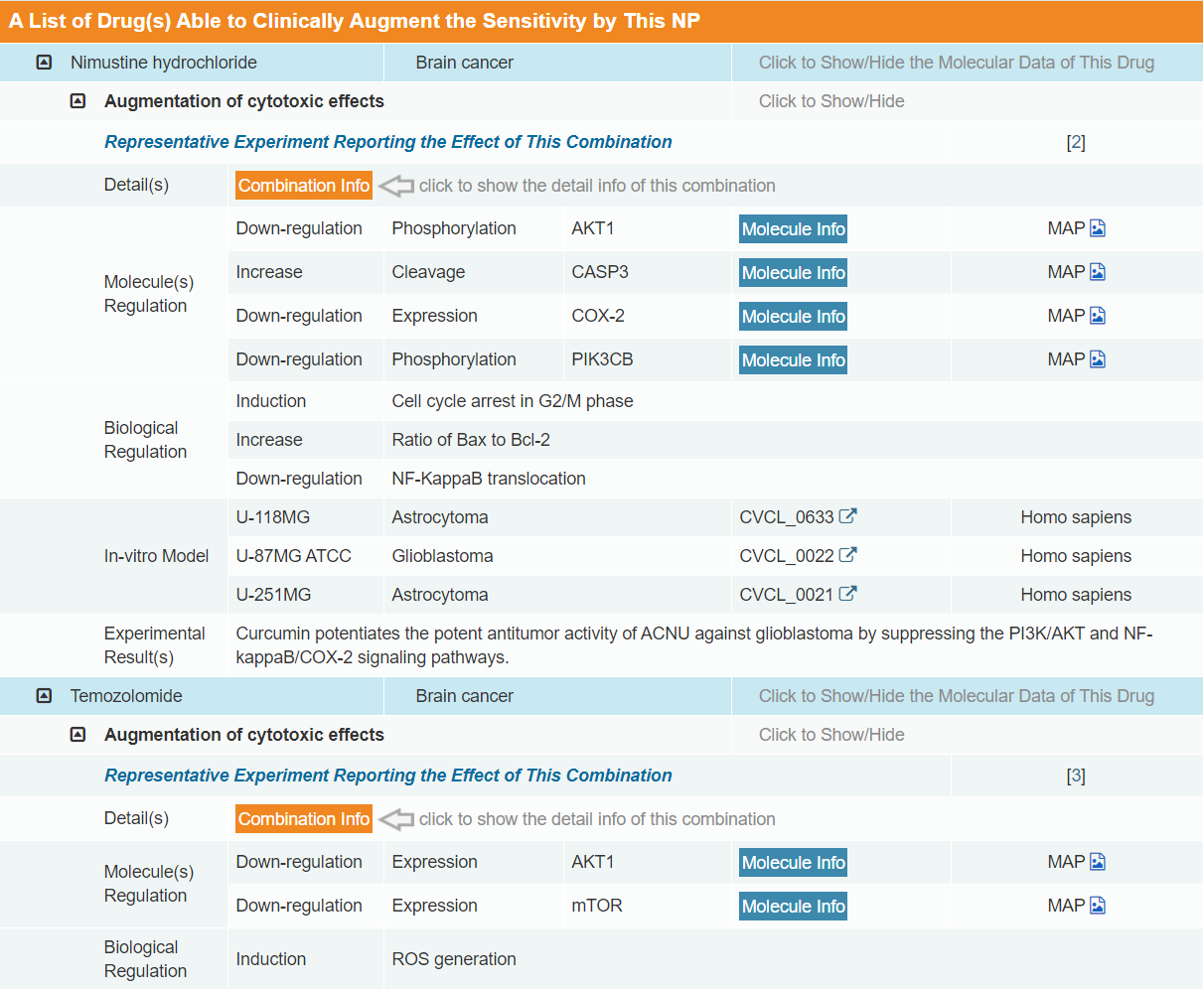The image size is (1204, 989).
Task: Collapse the Nimustine hydrochloride drug section
Action: (x=44, y=63)
